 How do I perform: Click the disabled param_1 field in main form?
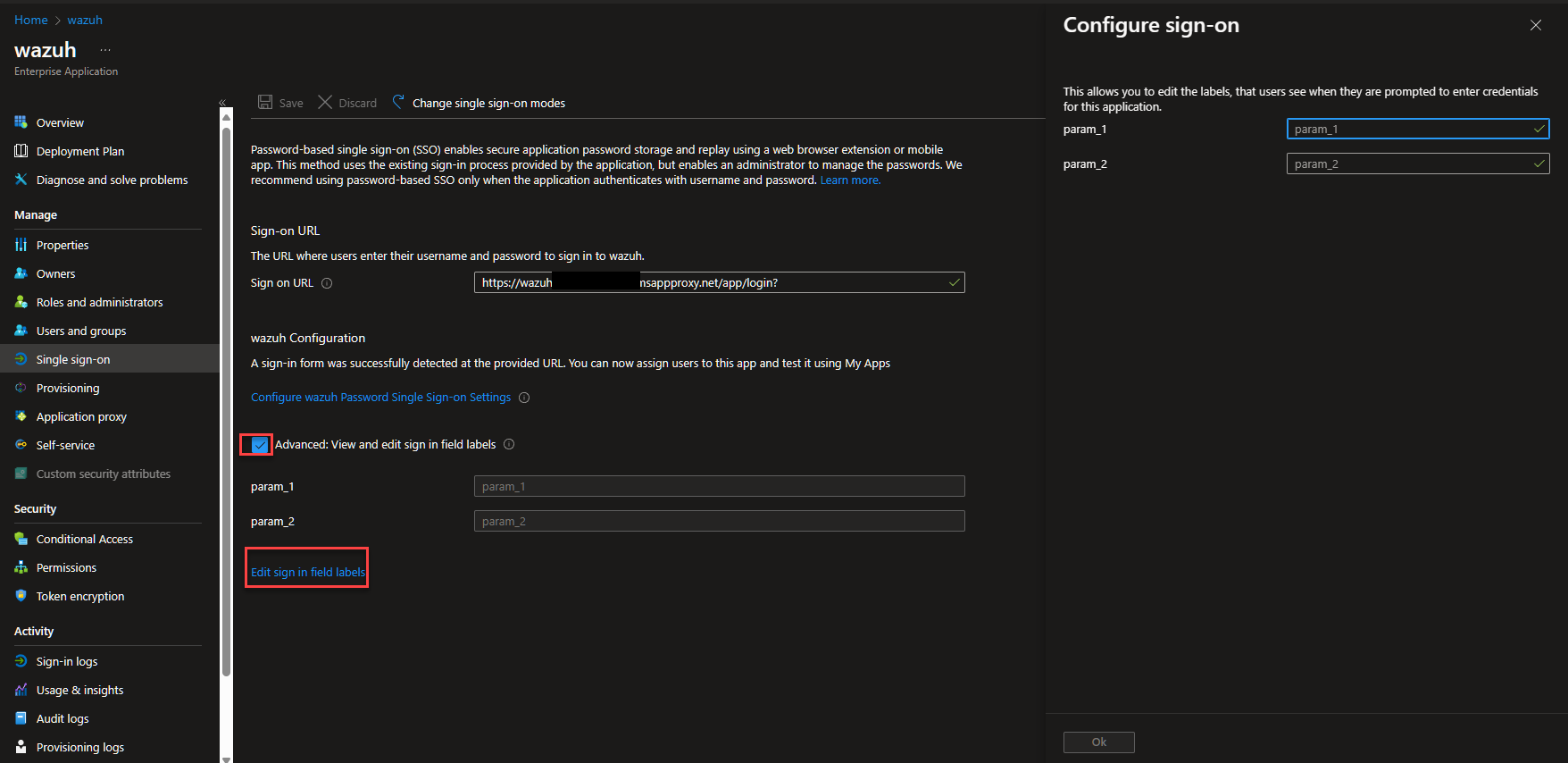coord(720,486)
